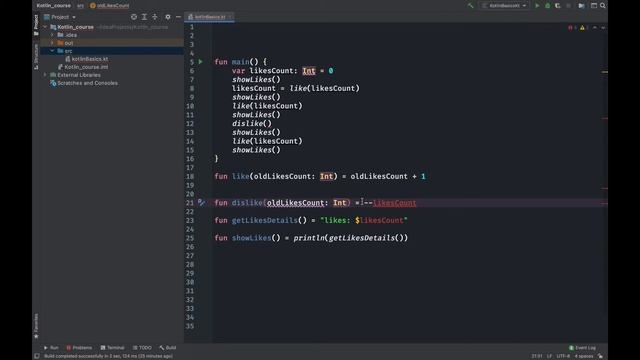
Task: Start debugging with the green bug icon
Action: [x=548, y=6]
